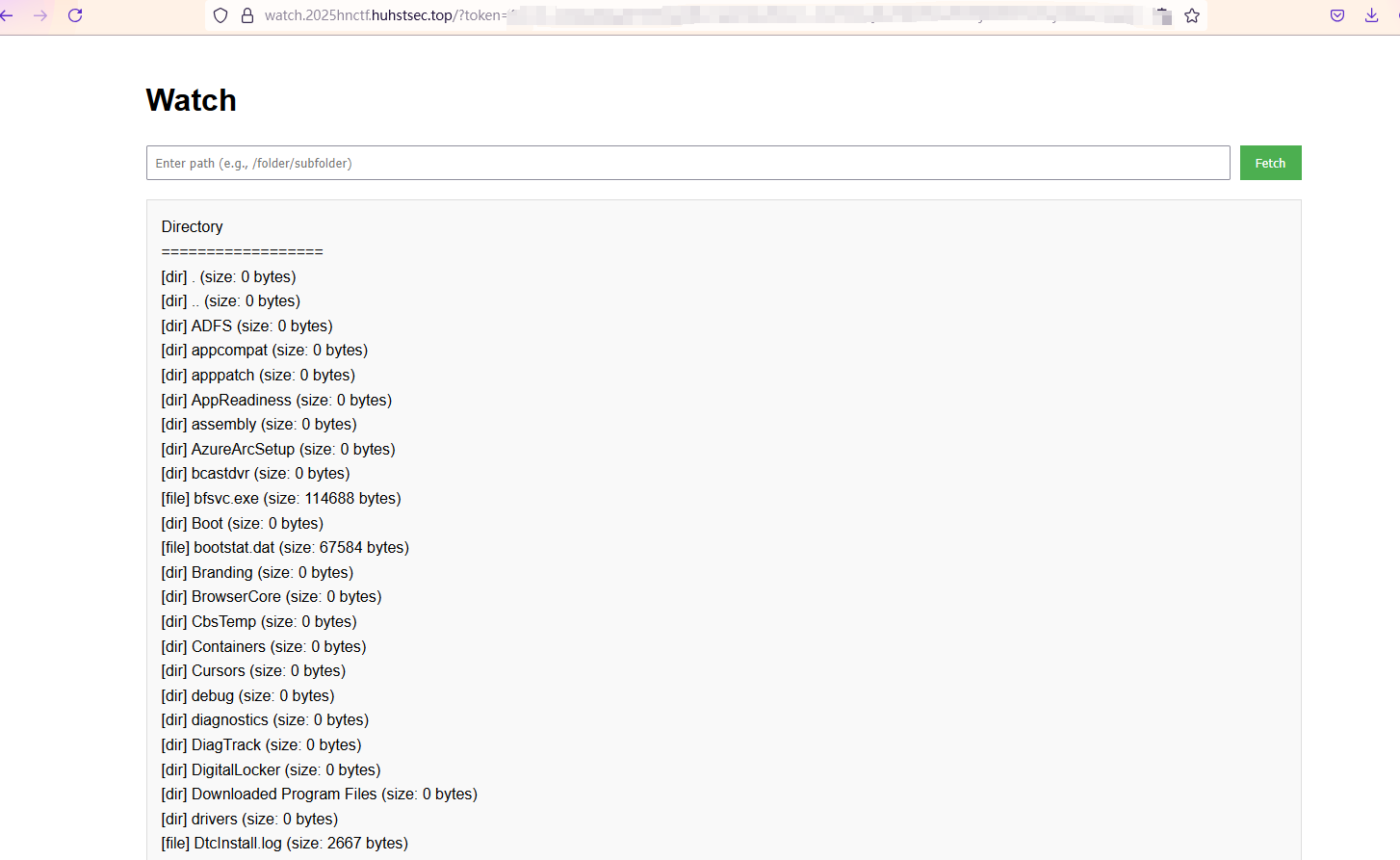Click the browser forward arrow
The image size is (1400, 860).
pyautogui.click(x=40, y=15)
